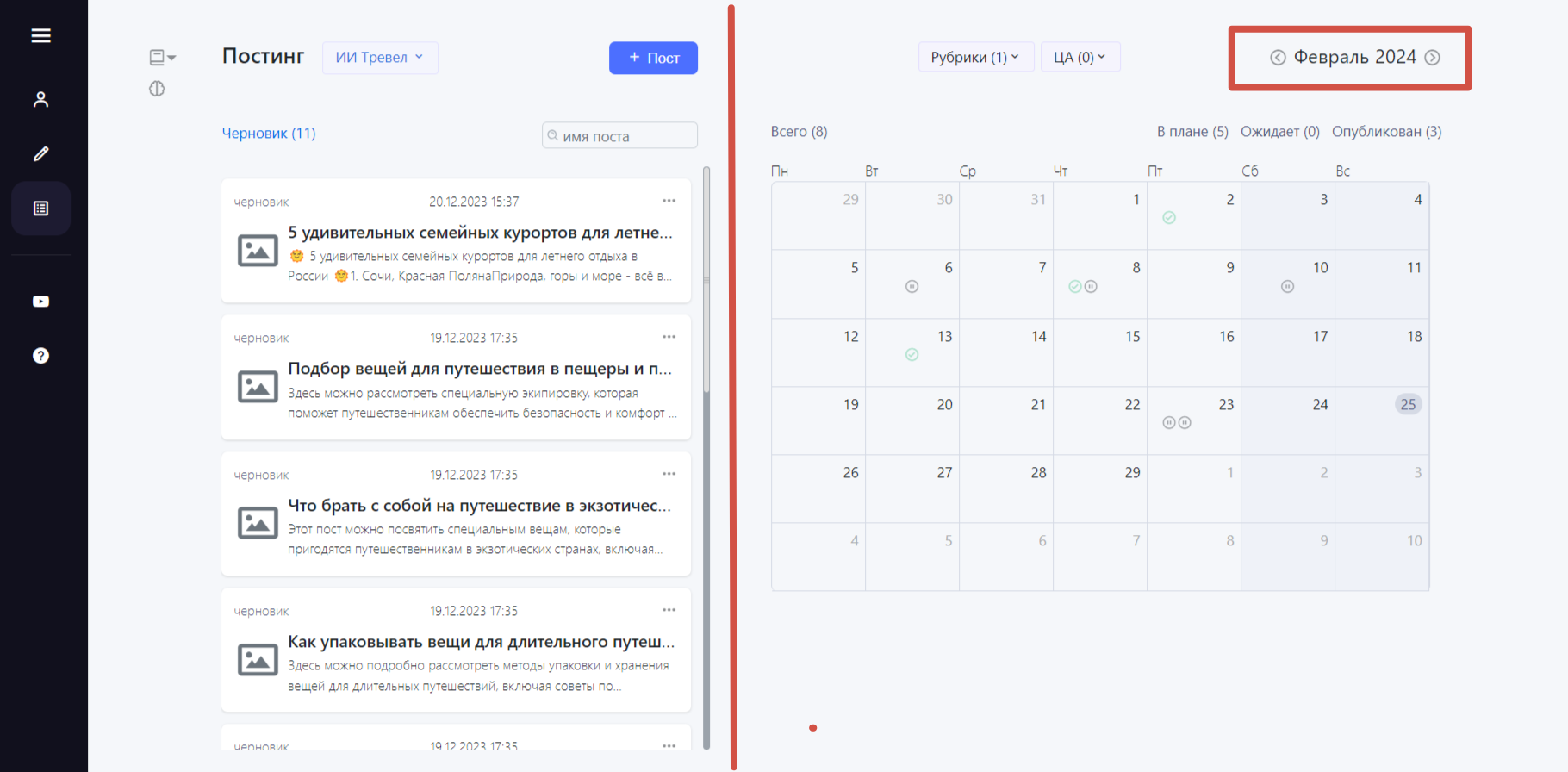Click published check icon on February 2

1169,218
